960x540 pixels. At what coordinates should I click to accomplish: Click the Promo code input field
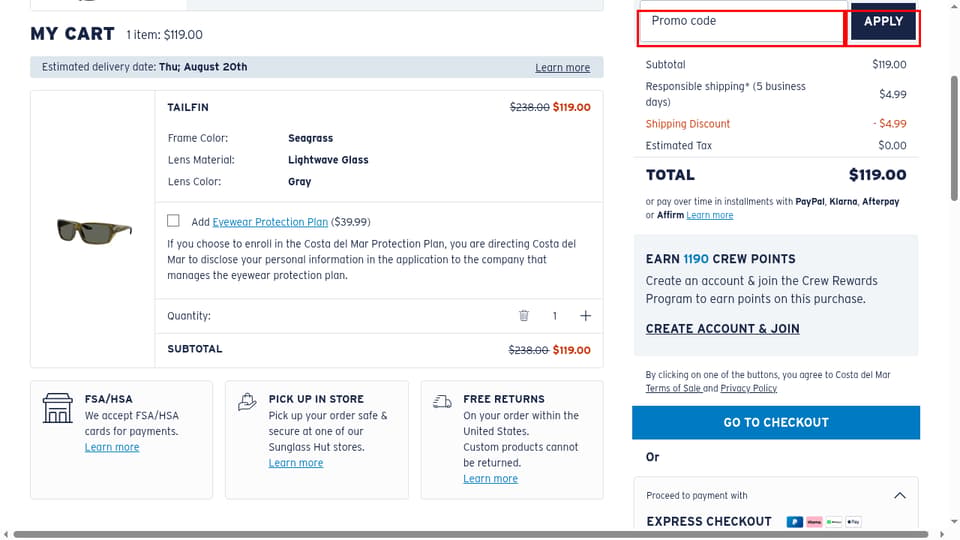pos(741,21)
